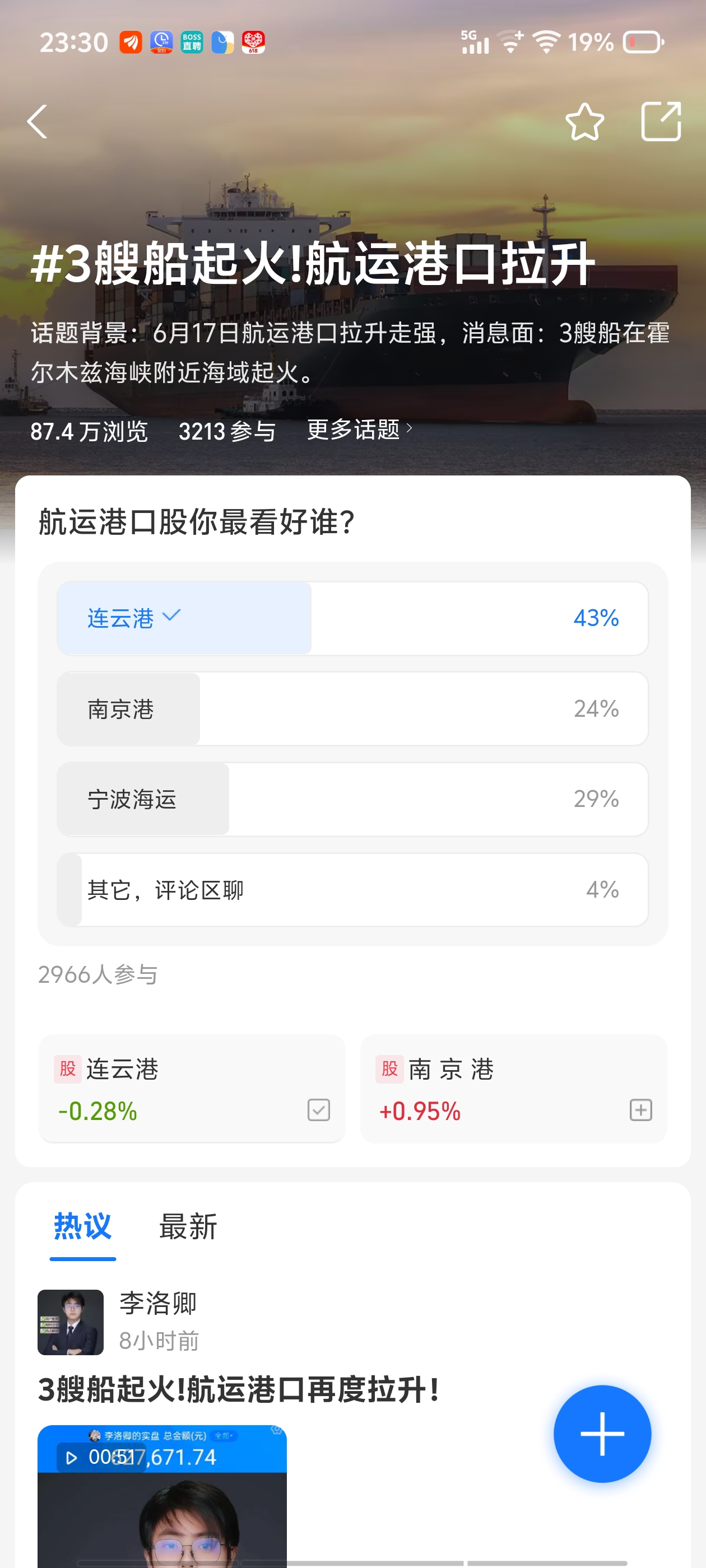This screenshot has width=706, height=1568.
Task: Expand 更多话题 chevron link
Action: click(360, 430)
